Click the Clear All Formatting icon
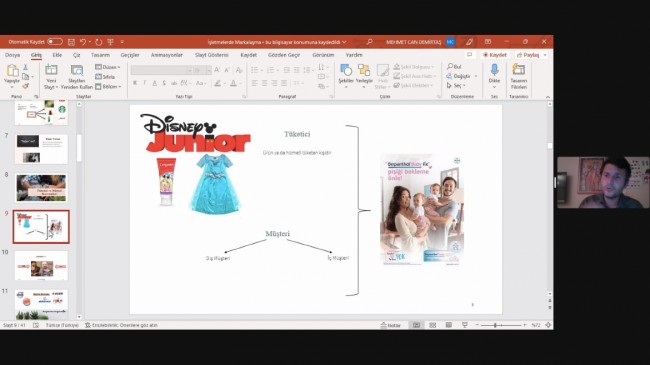 pyautogui.click(x=239, y=71)
